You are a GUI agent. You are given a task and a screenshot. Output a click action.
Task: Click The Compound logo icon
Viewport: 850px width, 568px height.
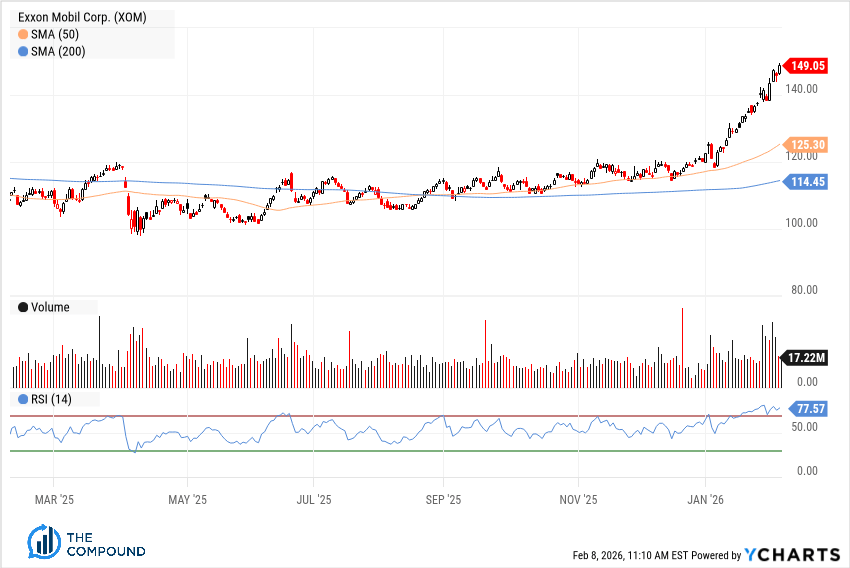tap(44, 541)
